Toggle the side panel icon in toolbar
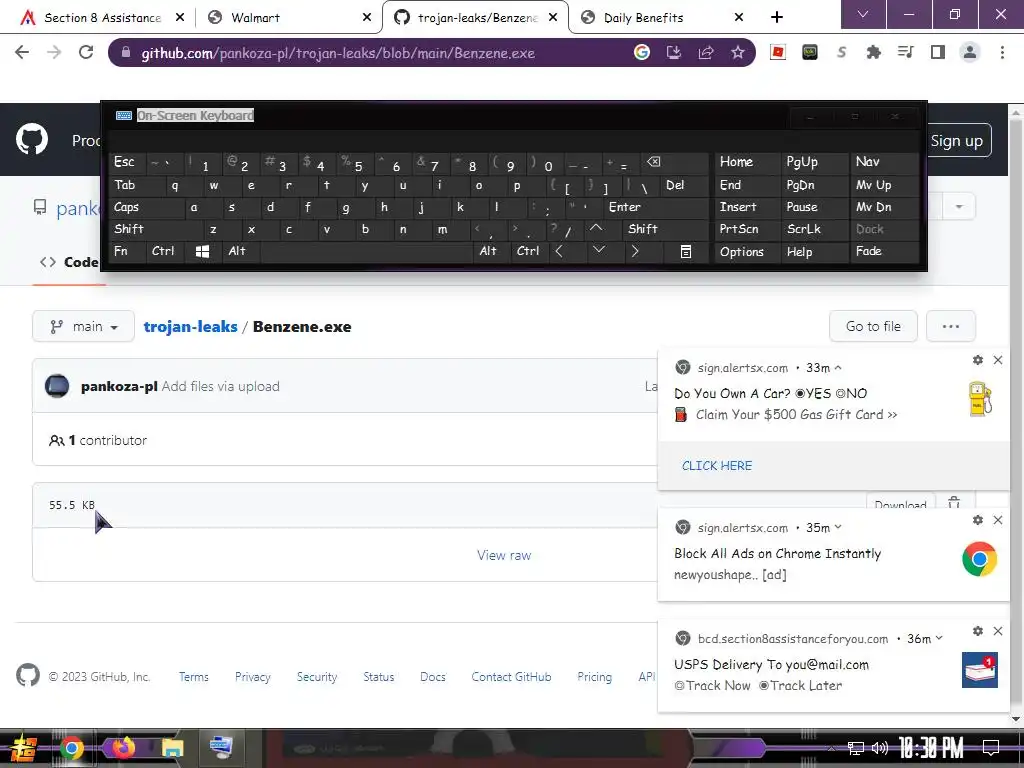 coord(938,53)
